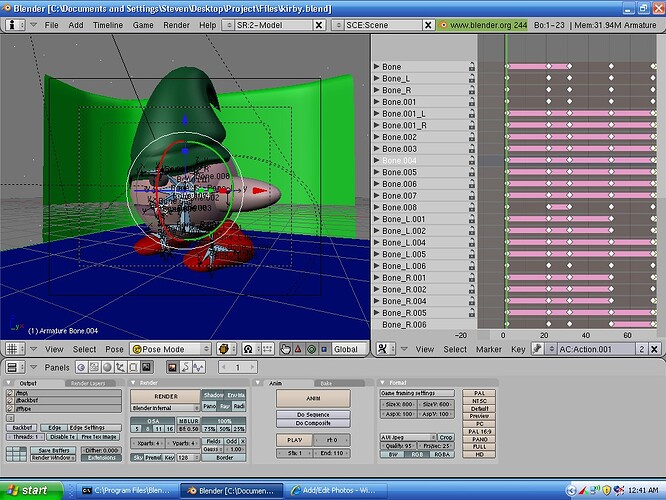The image size is (666, 500).
Task: Unlink action with X next to AC:Action.001
Action: [655, 349]
